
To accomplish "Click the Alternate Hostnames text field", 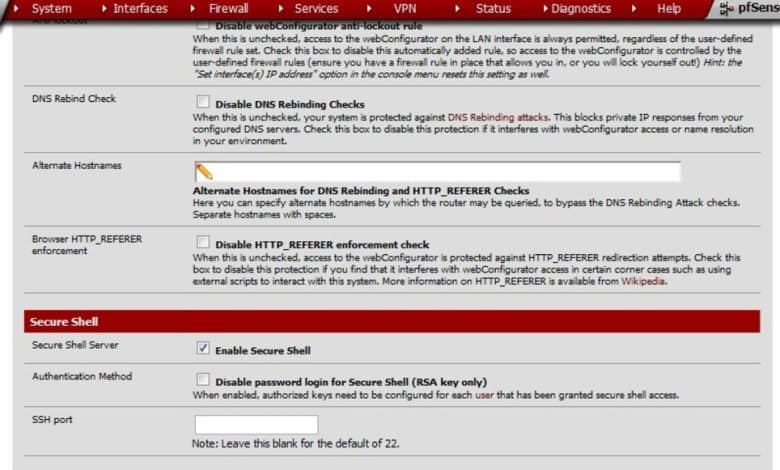I will [x=437, y=172].
